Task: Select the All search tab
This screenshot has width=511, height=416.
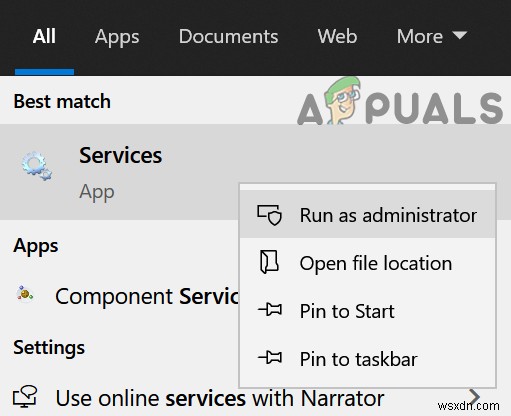Action: click(x=44, y=36)
